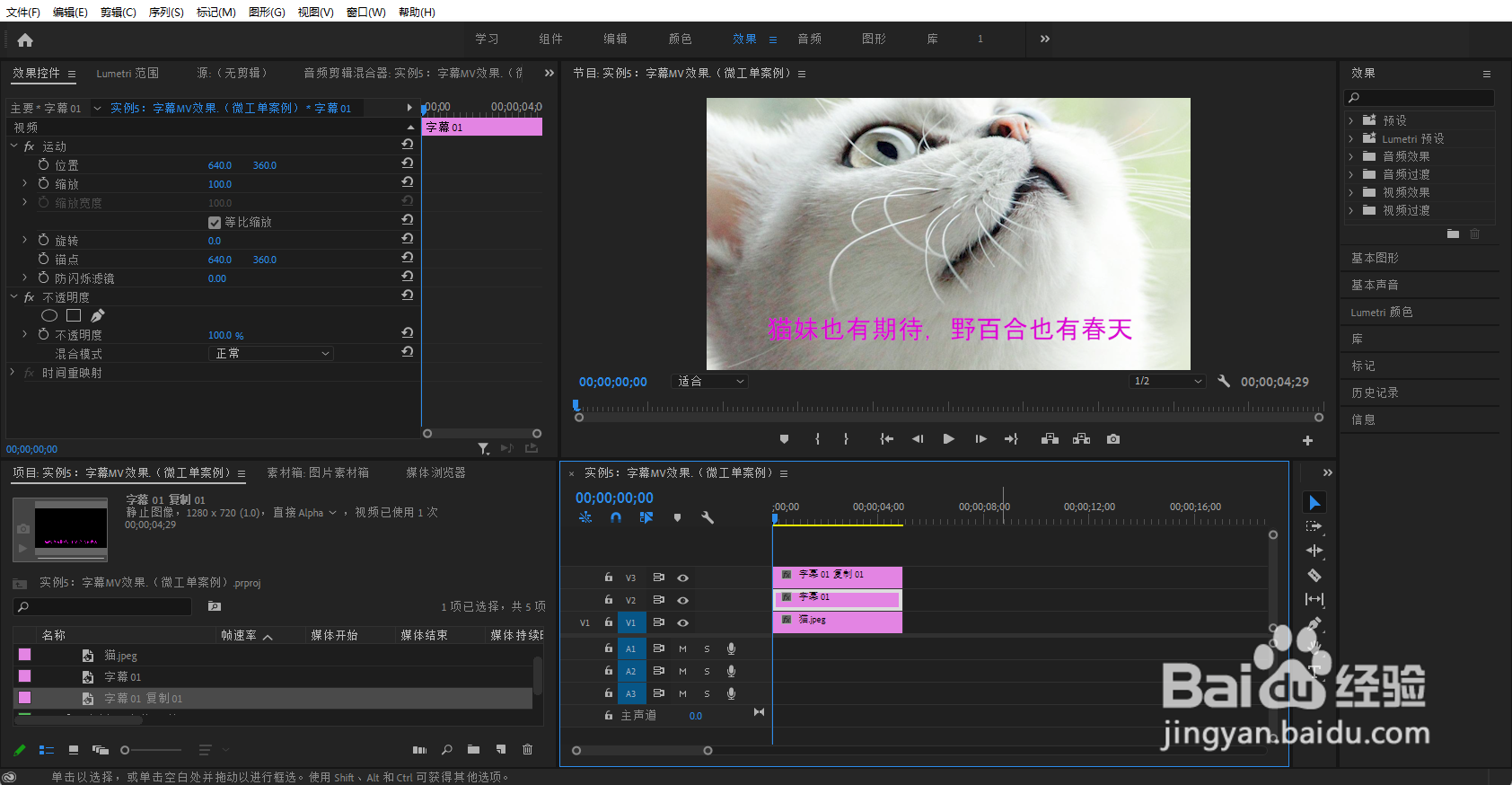Toggle Linked Selection in timeline
Viewport: 1512px width, 785px height.
[x=646, y=517]
